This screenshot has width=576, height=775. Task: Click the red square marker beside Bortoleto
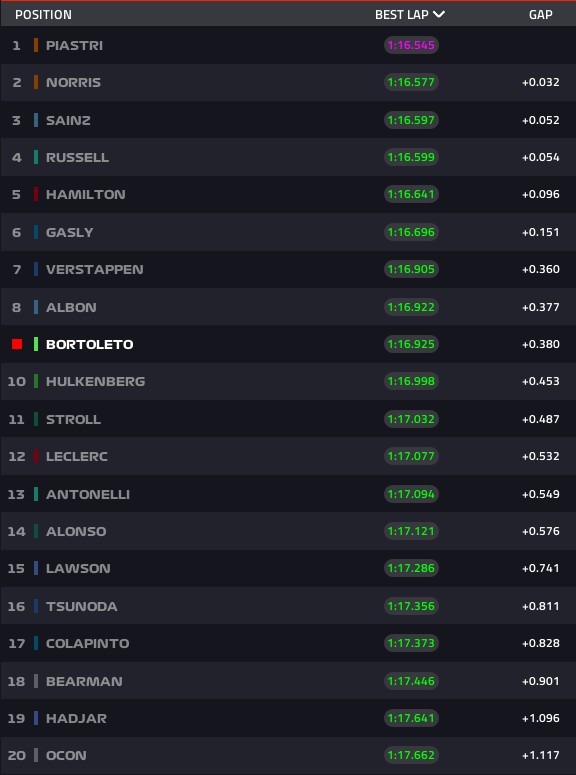tap(17, 344)
